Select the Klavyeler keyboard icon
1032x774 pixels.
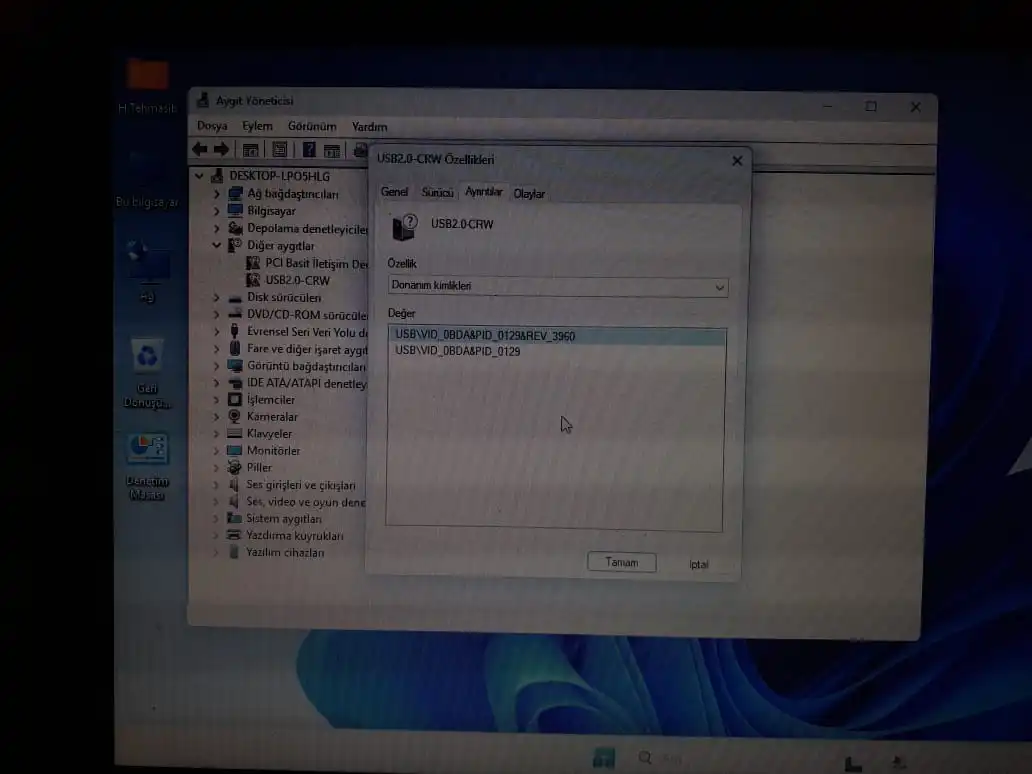click(234, 433)
